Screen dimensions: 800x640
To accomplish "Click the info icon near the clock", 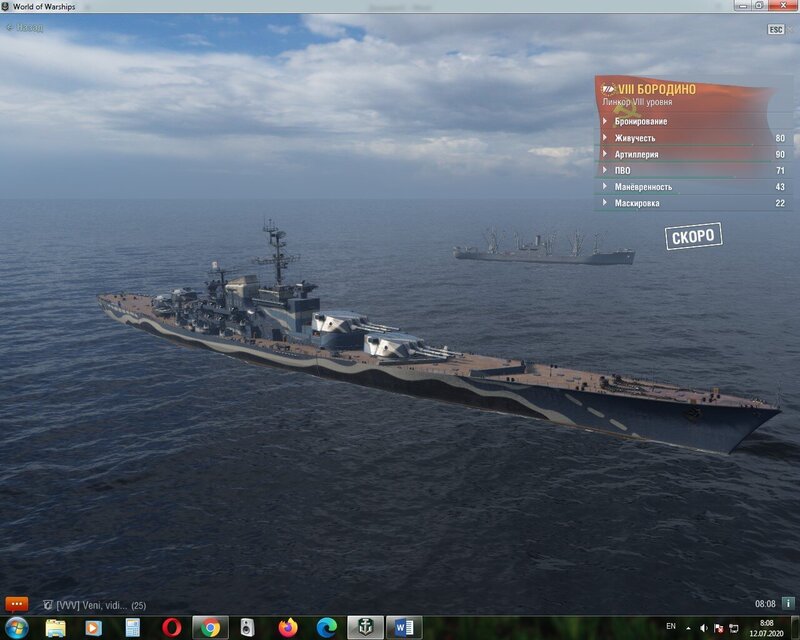I will [x=788, y=603].
